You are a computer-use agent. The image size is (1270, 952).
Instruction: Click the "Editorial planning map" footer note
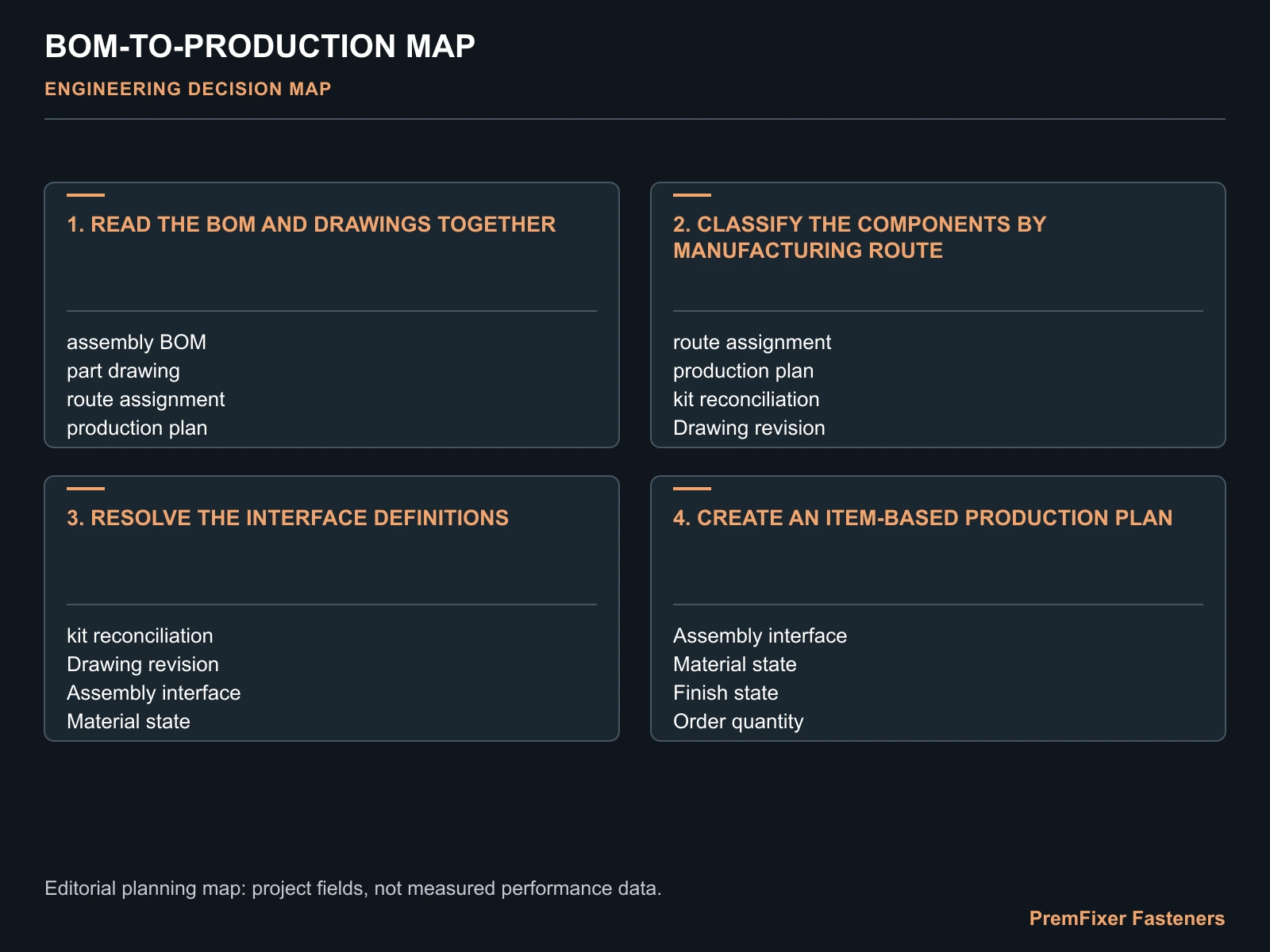tap(353, 888)
